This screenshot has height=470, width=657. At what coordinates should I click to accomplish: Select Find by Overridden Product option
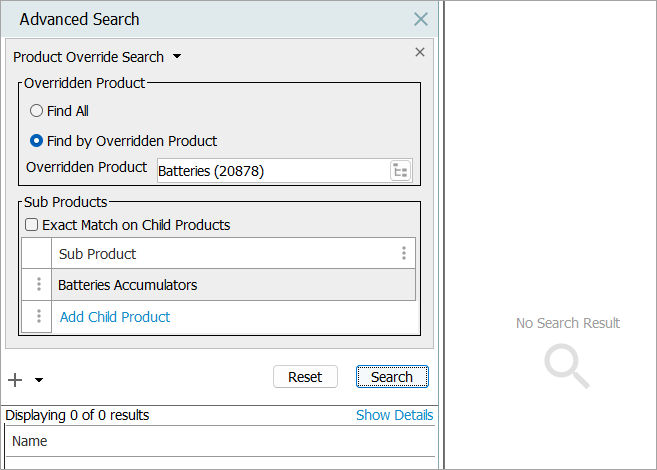click(37, 141)
